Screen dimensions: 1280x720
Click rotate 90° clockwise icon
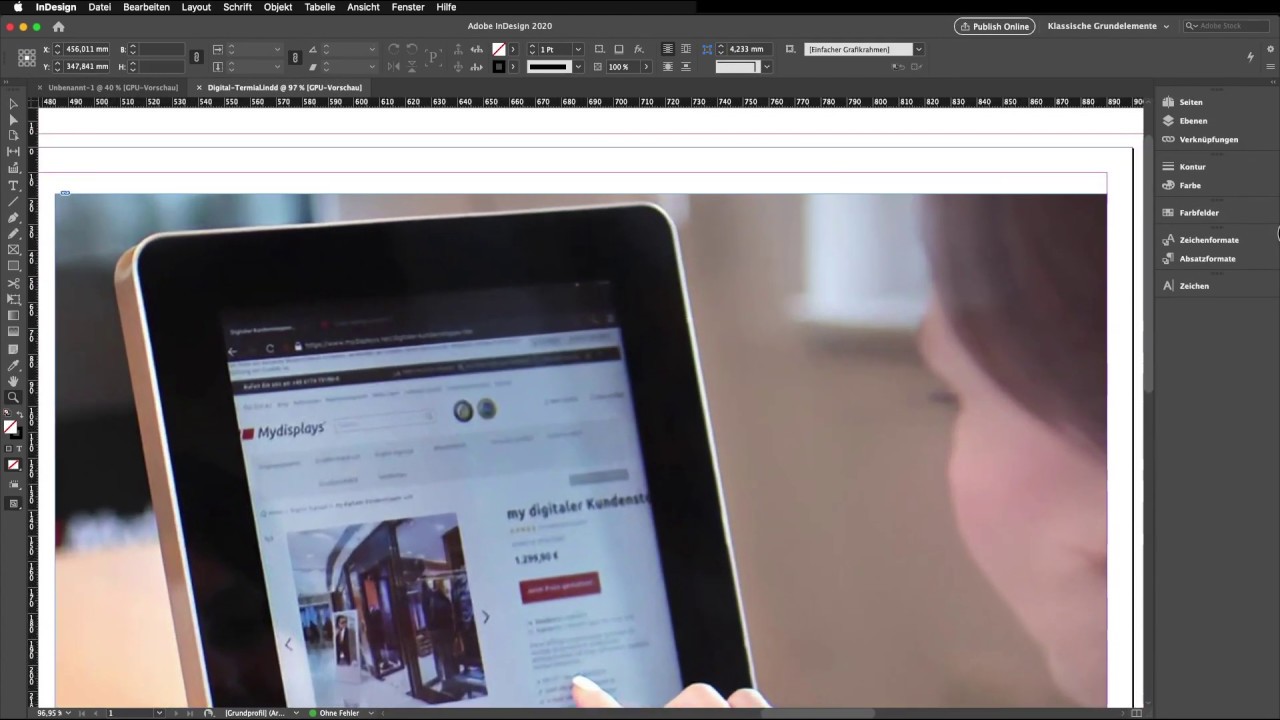click(393, 49)
